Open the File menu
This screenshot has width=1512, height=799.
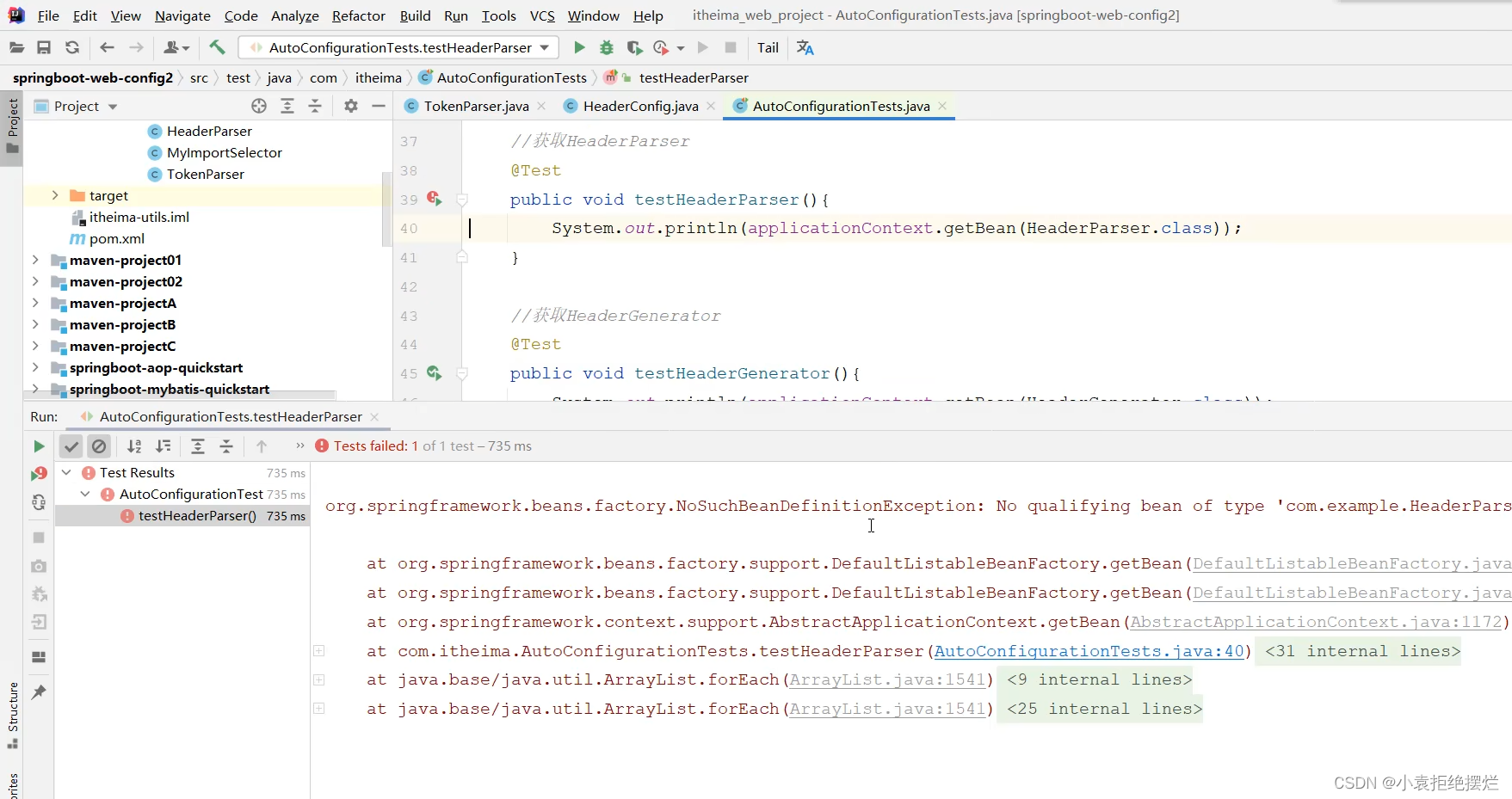[48, 15]
